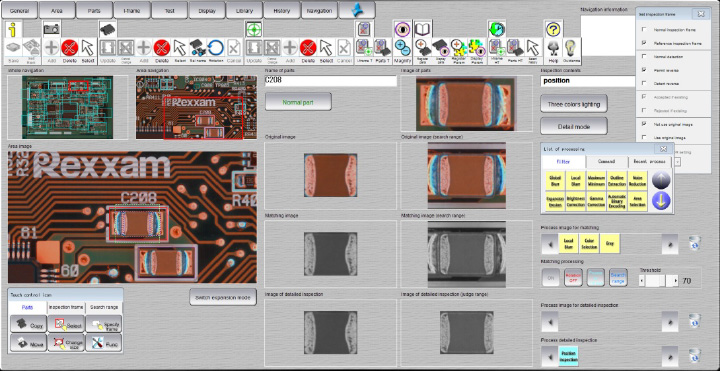Switch to Recent process tab

point(649,162)
